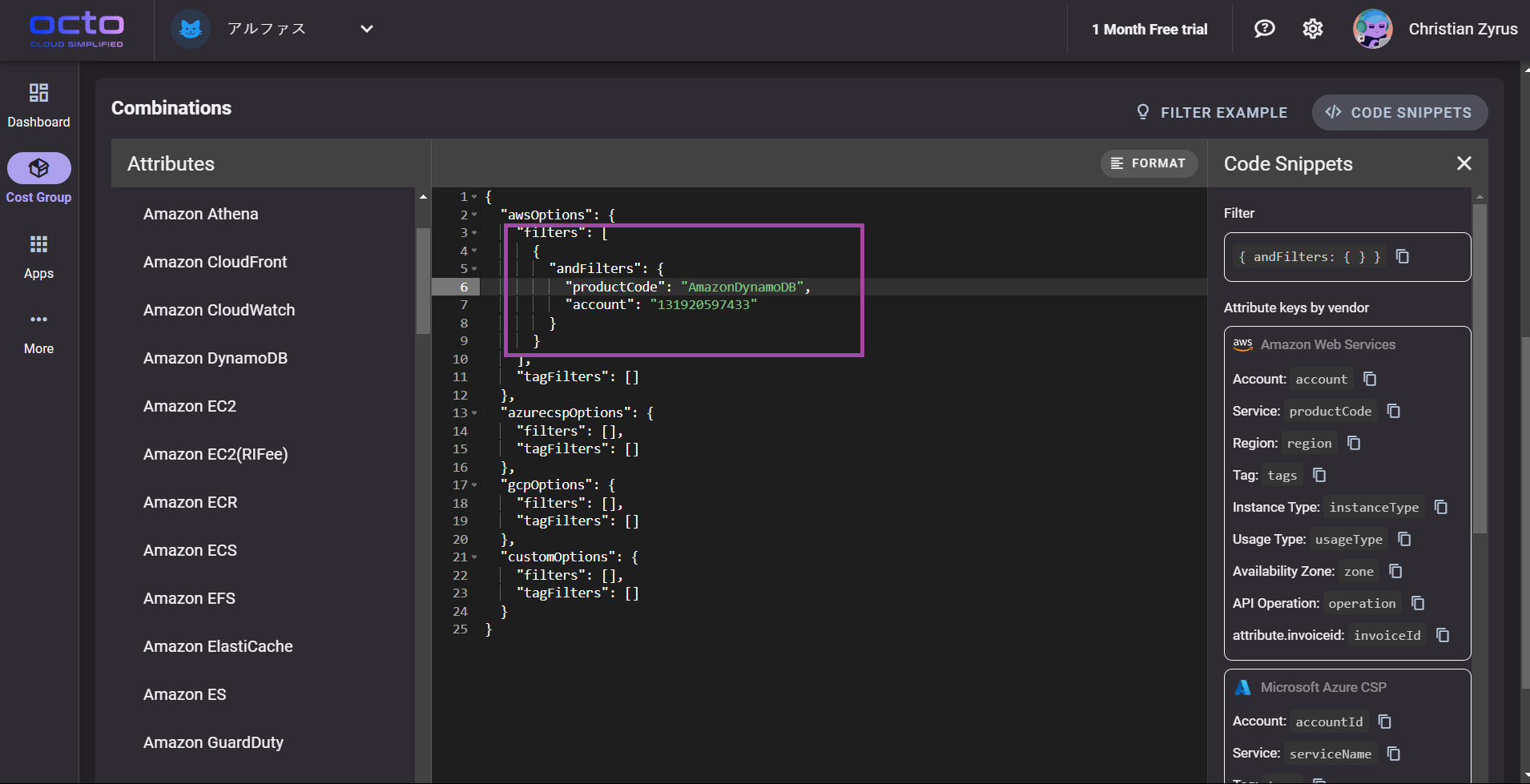Collapse the andFilters fold at line 5

click(474, 269)
